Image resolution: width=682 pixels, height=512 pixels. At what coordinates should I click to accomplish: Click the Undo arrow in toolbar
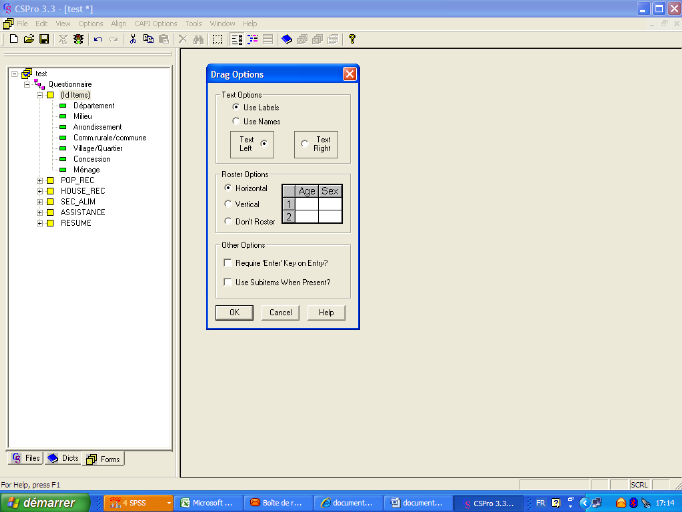click(x=97, y=39)
